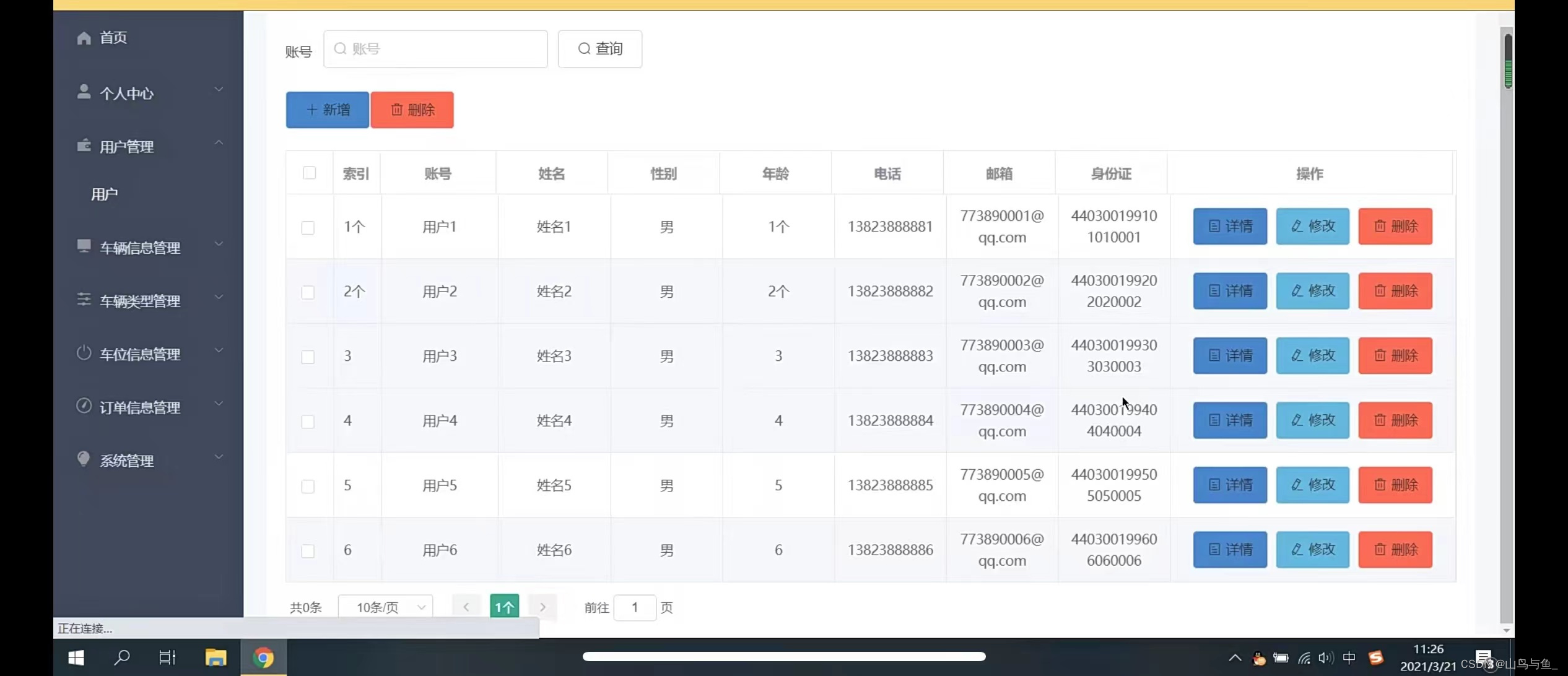Image resolution: width=1568 pixels, height=676 pixels.
Task: Click the red batch 删除 button above table
Action: [x=412, y=110]
